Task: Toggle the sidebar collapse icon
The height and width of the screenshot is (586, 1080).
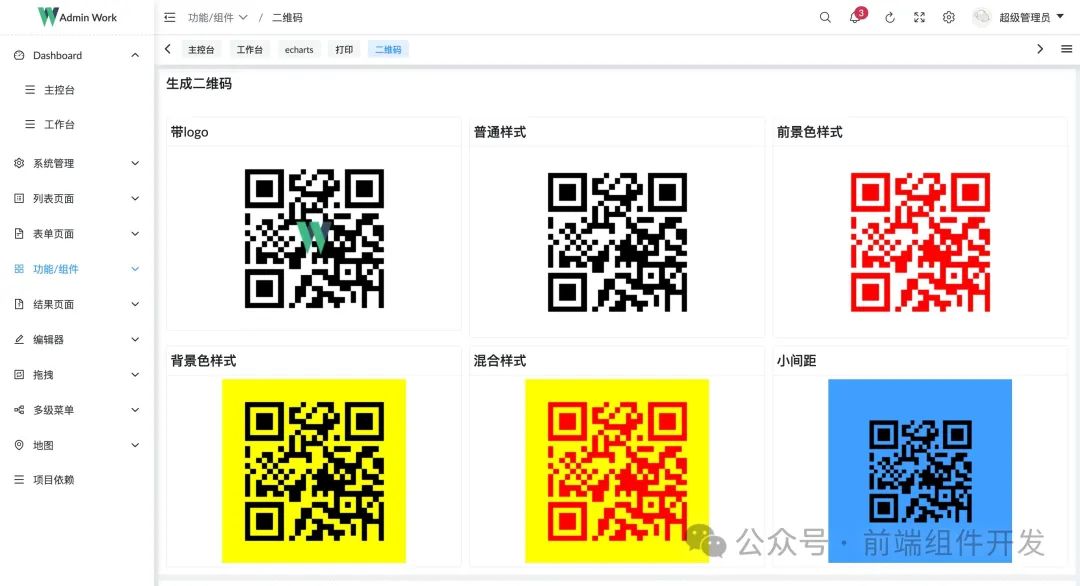Action: [x=169, y=17]
